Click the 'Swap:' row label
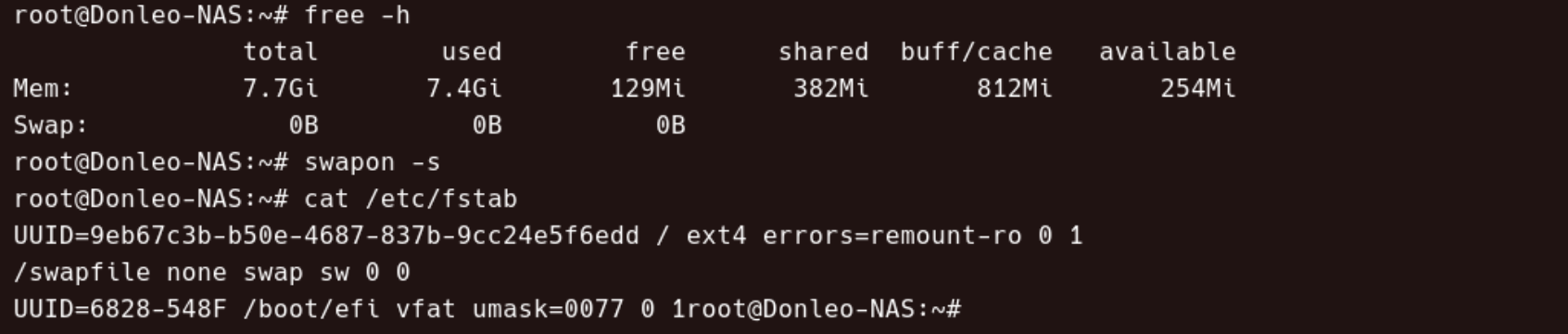The width and height of the screenshot is (1568, 334). (51, 125)
